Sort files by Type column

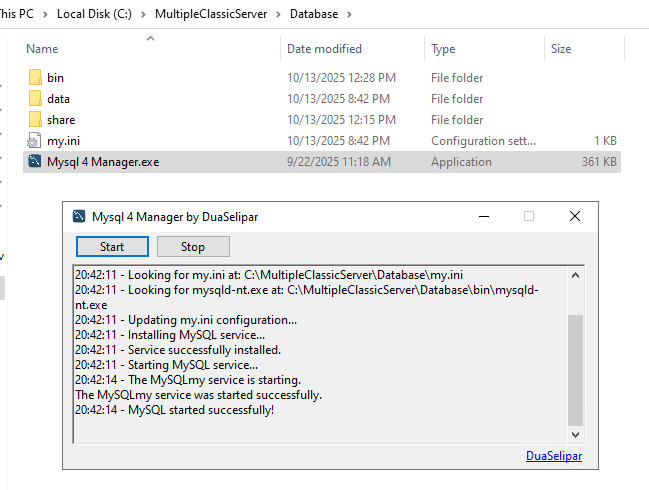443,49
